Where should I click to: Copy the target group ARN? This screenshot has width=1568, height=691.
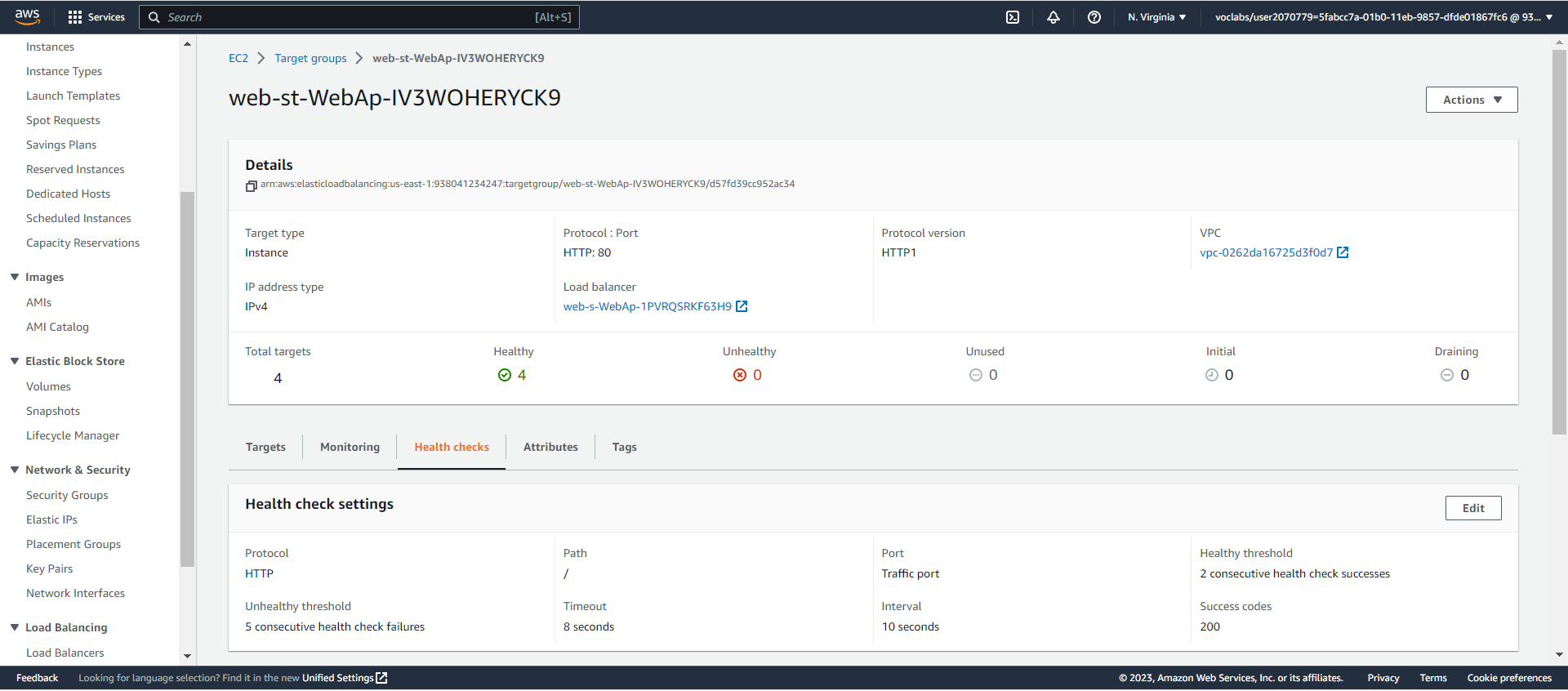pos(252,185)
